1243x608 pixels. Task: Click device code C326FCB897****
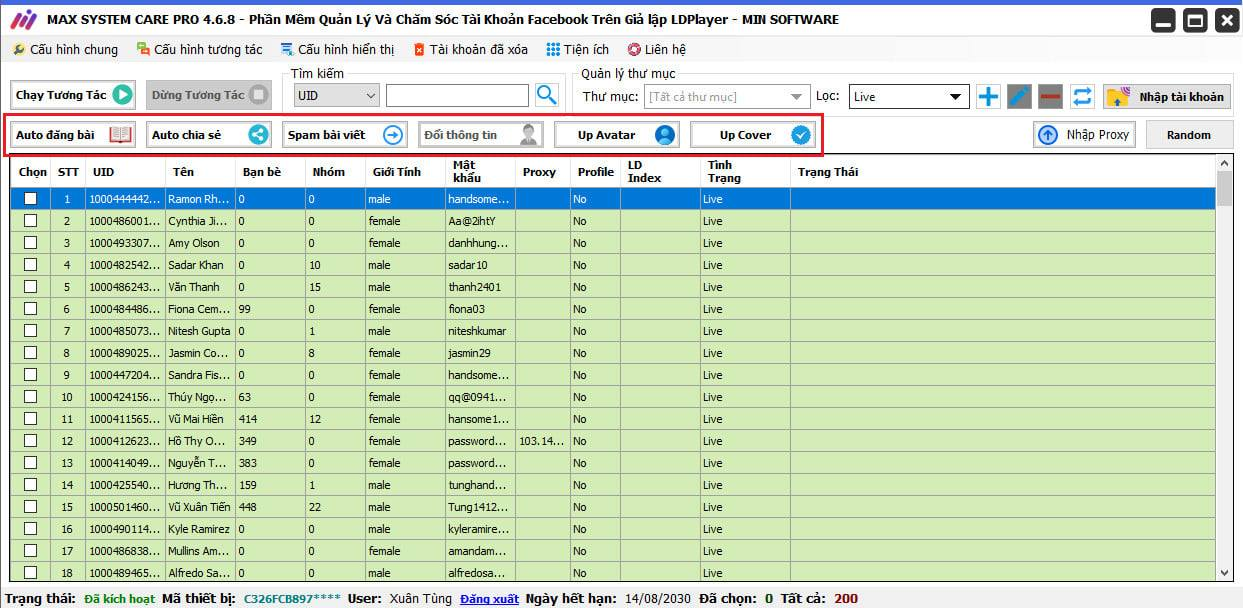point(292,599)
